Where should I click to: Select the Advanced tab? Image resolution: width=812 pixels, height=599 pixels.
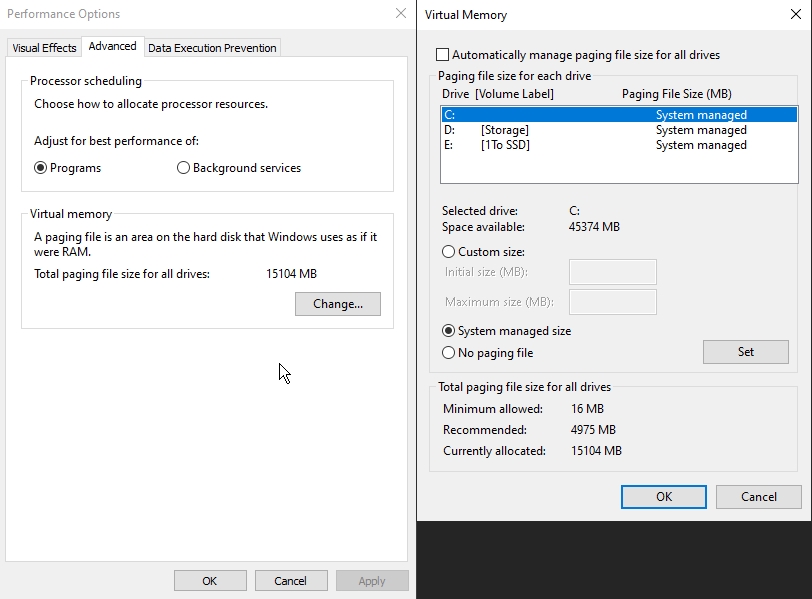click(x=112, y=47)
